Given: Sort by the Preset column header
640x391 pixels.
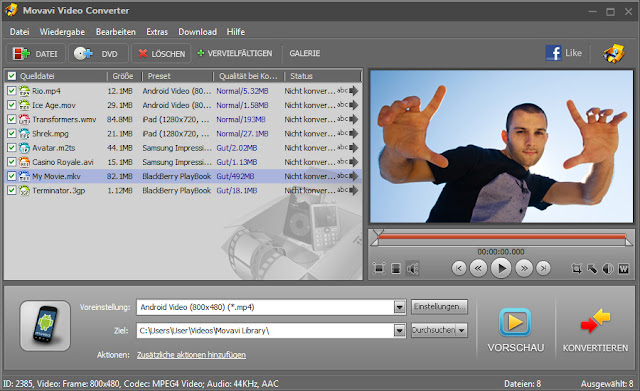Looking at the screenshot, I should pyautogui.click(x=177, y=76).
